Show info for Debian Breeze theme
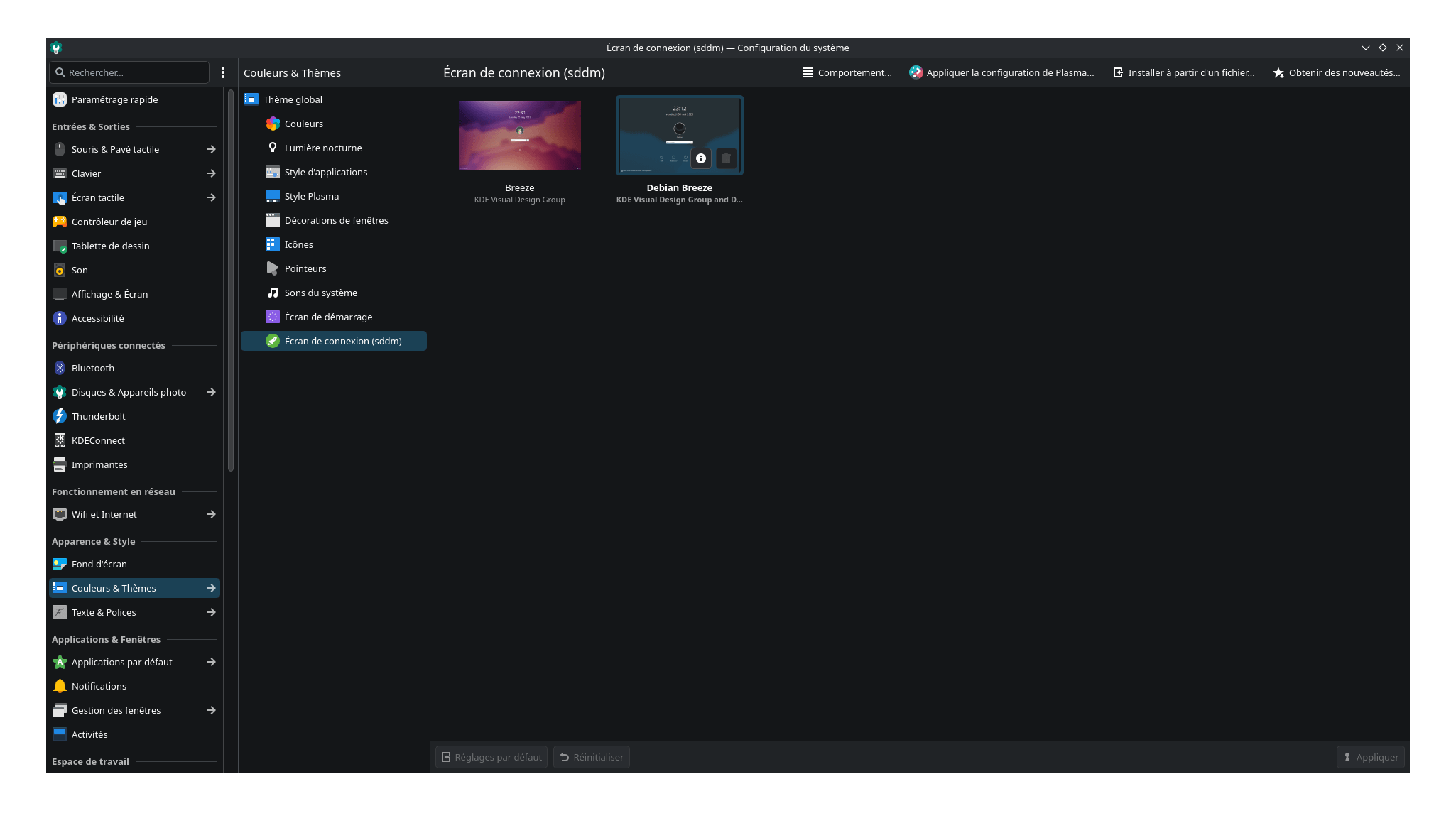 pyautogui.click(x=701, y=158)
